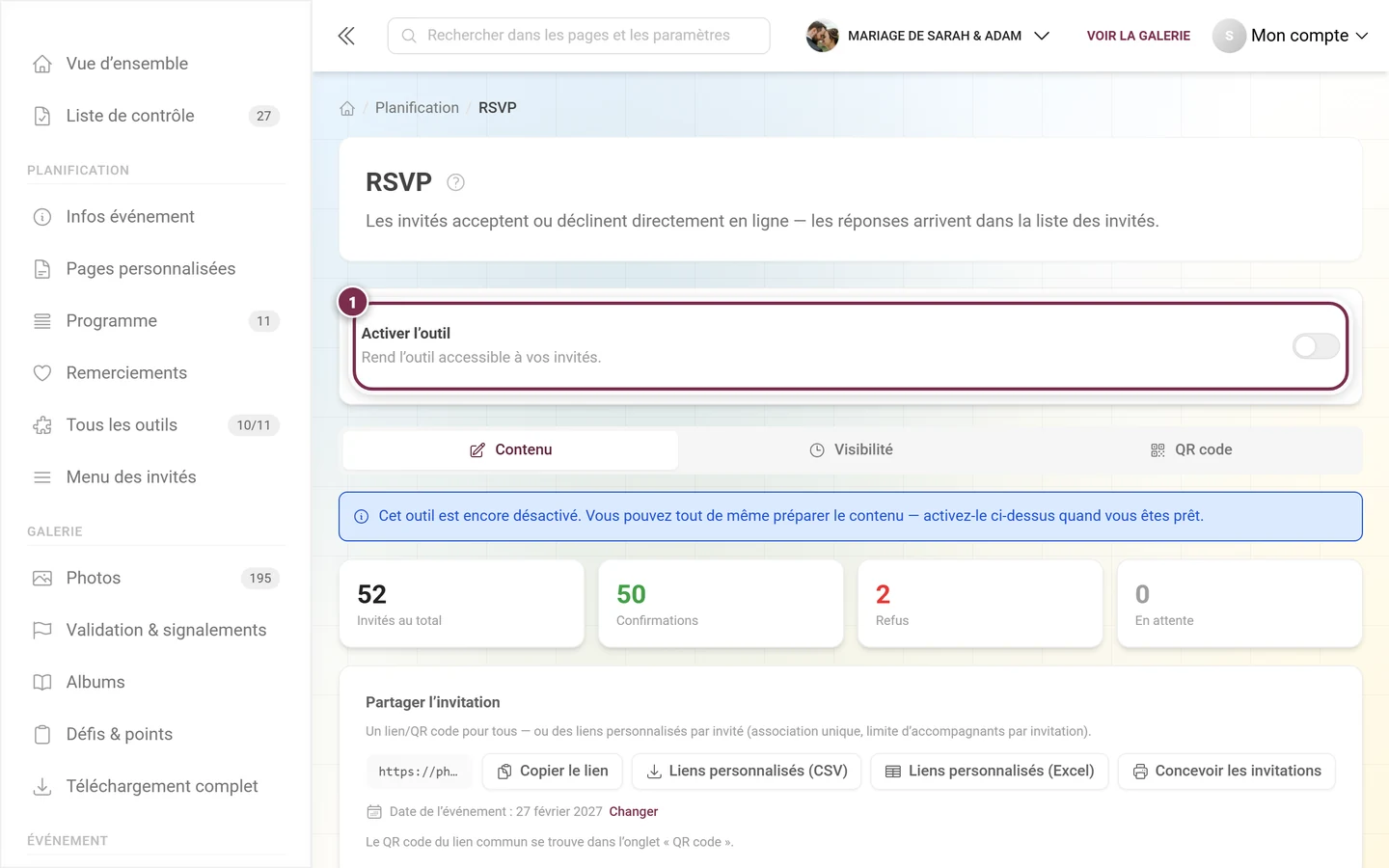Collapse the sidebar with the double-chevron icon

click(346, 36)
